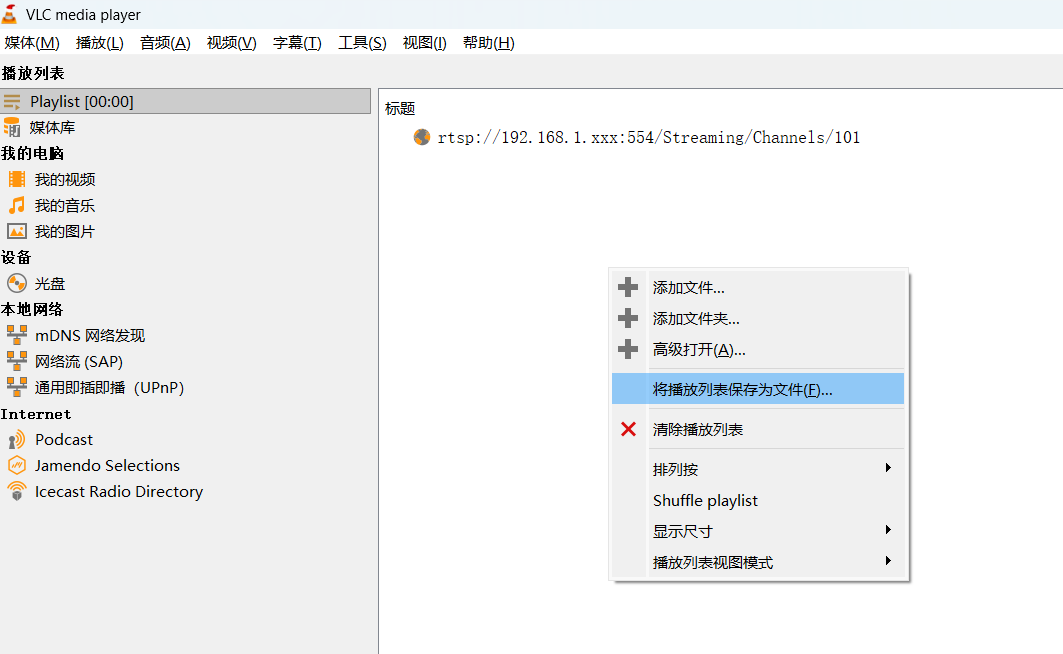Open 我的视频 in sidebar

(x=65, y=179)
